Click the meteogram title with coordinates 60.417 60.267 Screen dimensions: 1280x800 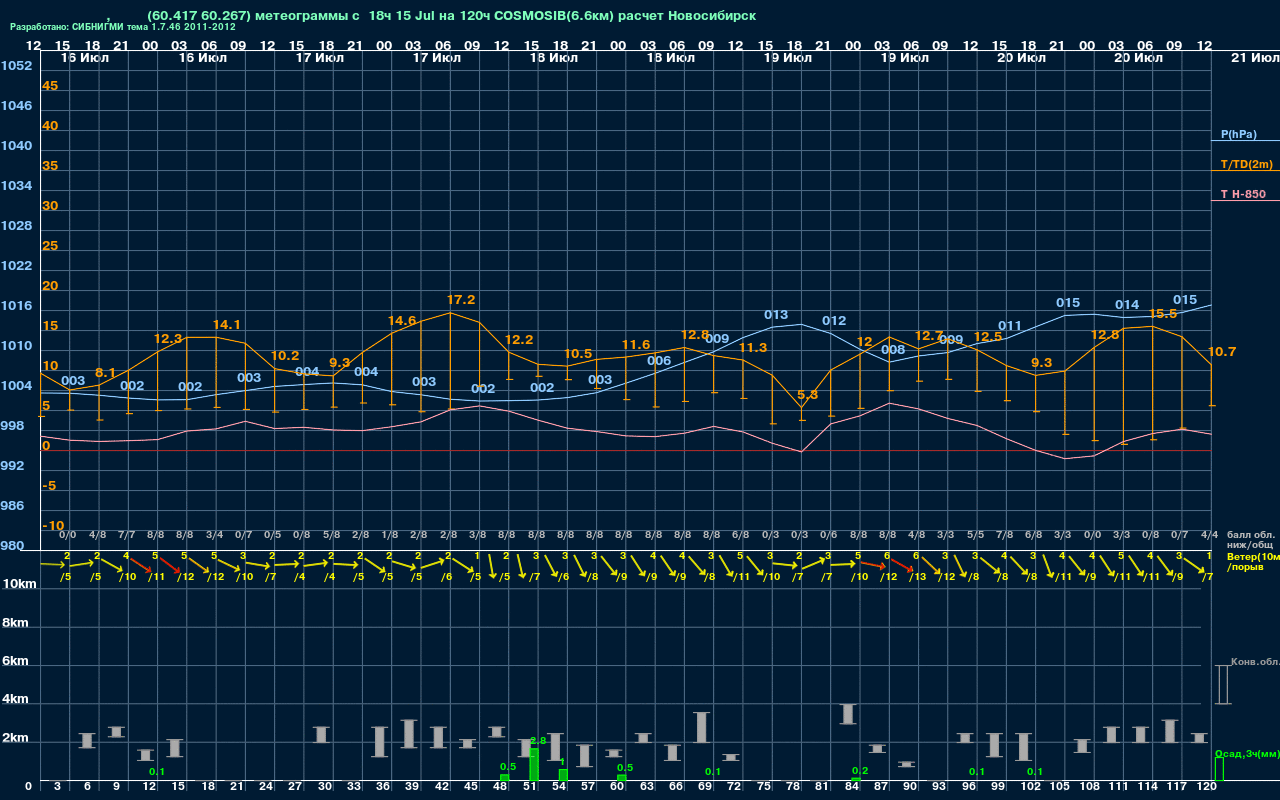pos(451,15)
